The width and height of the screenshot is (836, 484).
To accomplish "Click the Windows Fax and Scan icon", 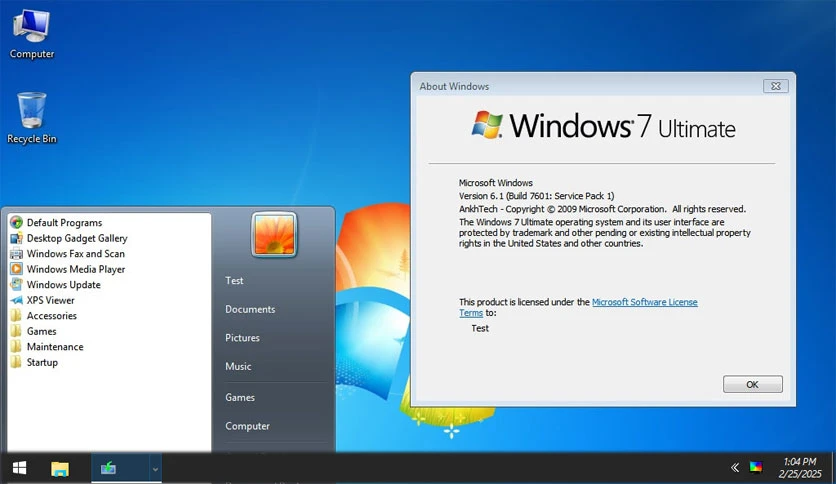I will (x=17, y=253).
